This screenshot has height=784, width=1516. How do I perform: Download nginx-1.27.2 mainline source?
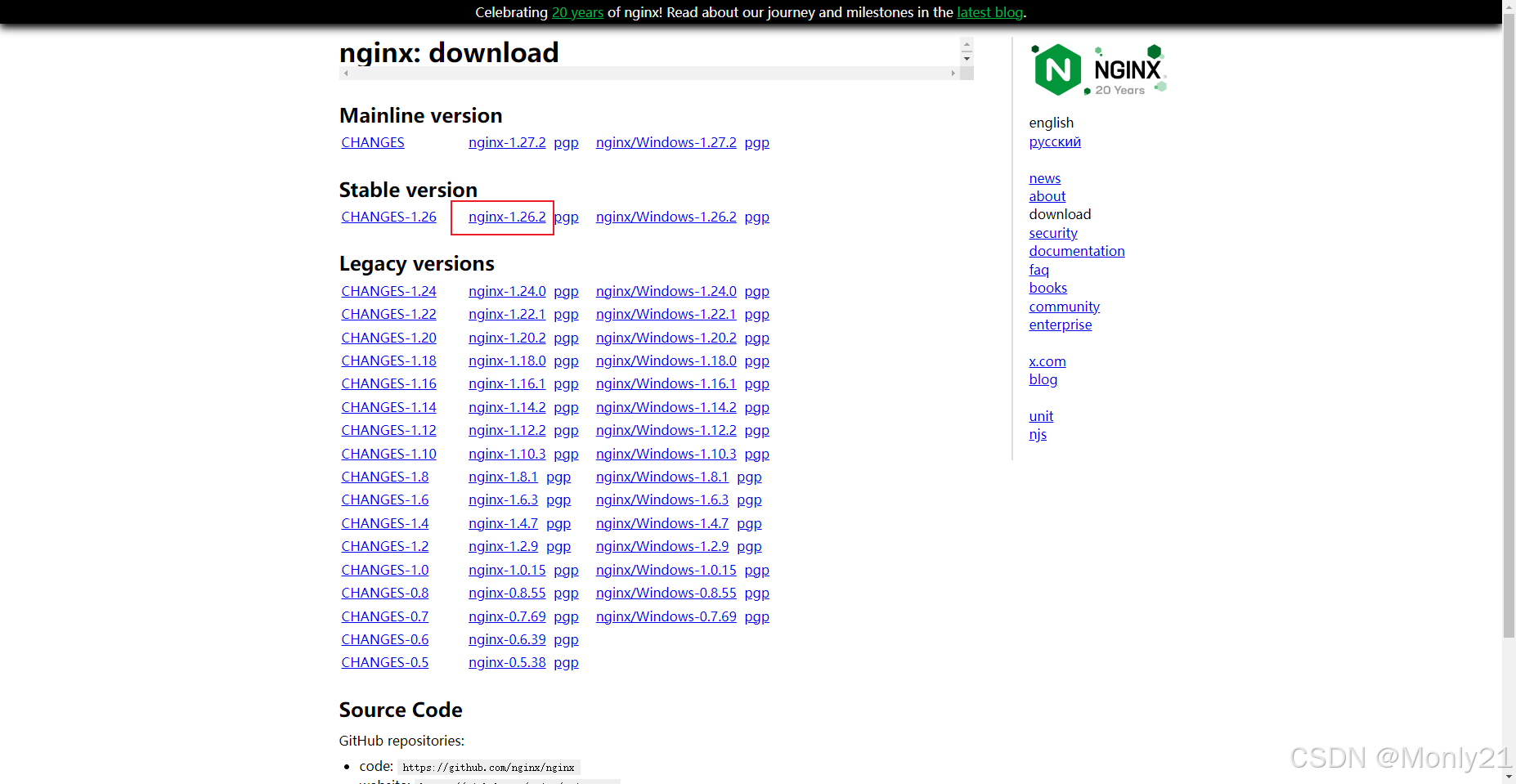[x=507, y=142]
